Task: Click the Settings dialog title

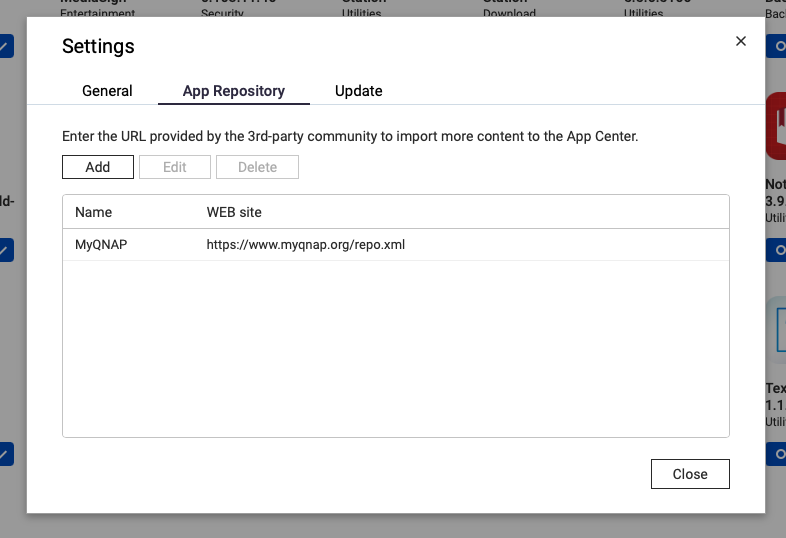Action: tap(98, 46)
